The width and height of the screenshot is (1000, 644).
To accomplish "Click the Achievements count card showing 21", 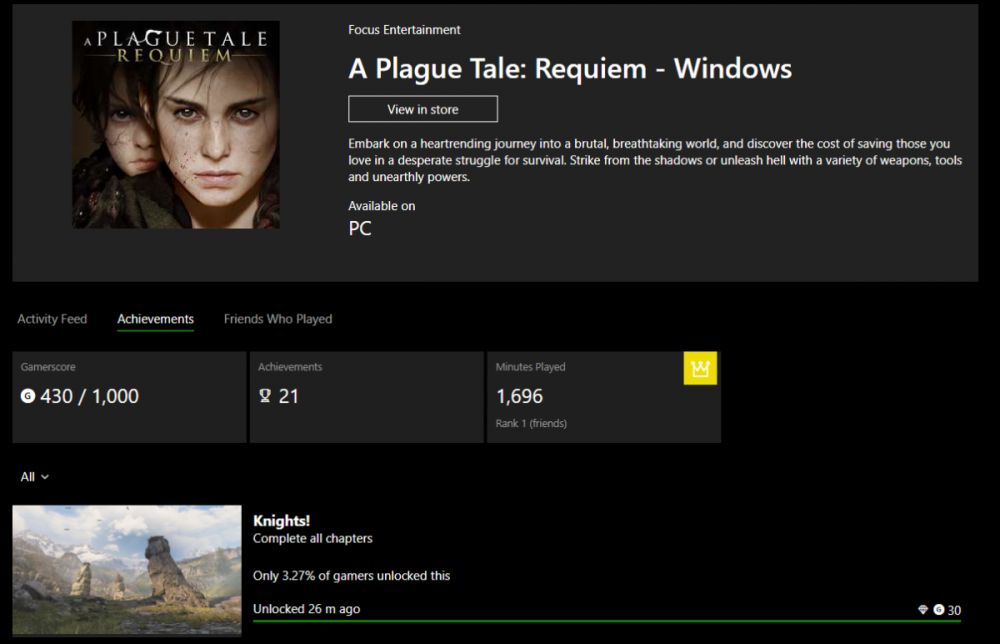I will (367, 397).
